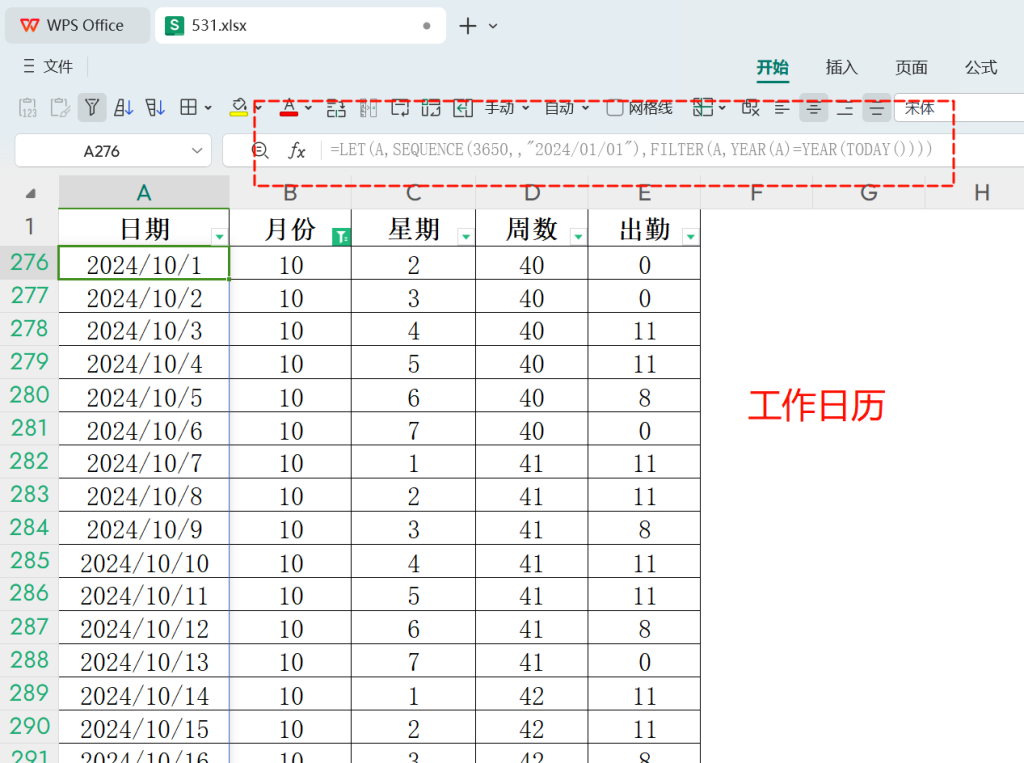
Task: Click the best-fit row icon
Action: tap(400, 108)
